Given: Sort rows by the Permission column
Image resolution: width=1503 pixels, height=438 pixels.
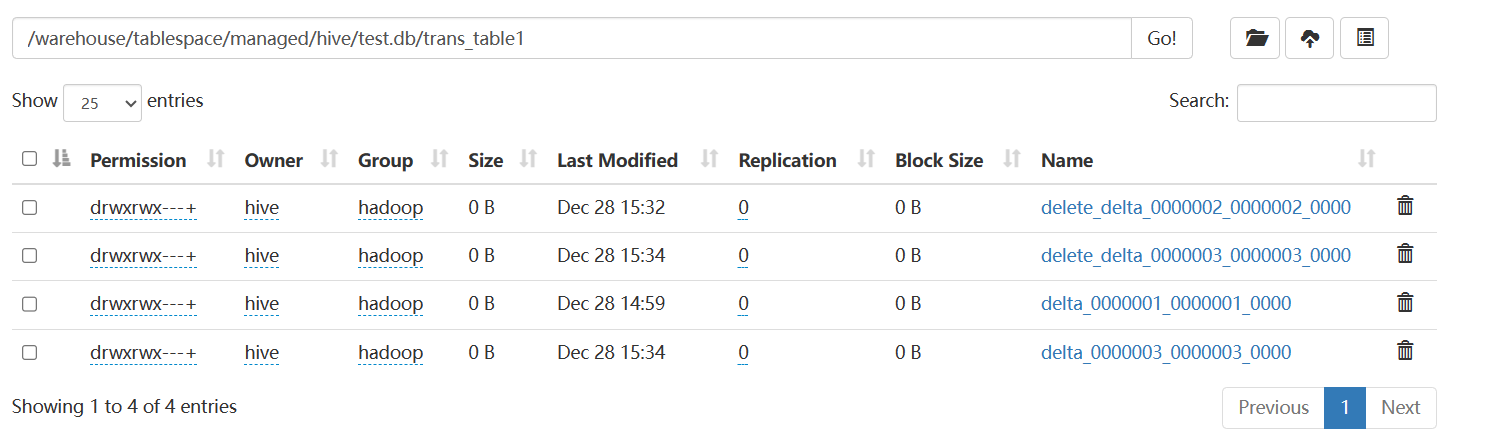Looking at the screenshot, I should point(138,160).
